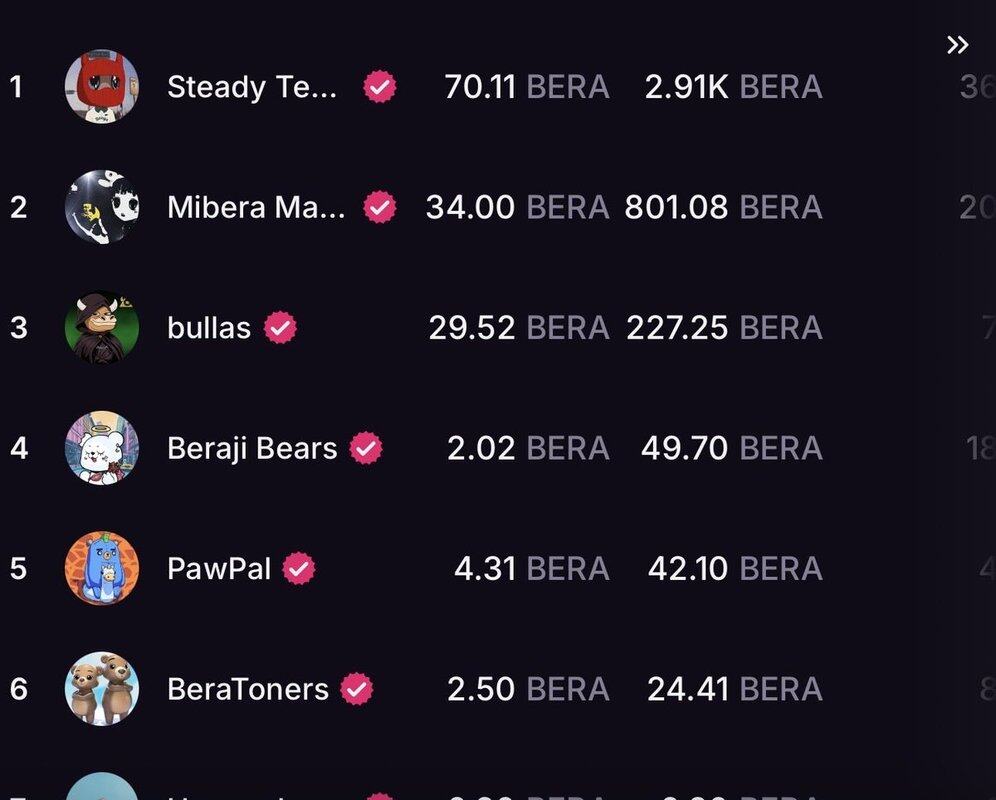Click the verified badge beside Beraji Bears
Screen dimensions: 996x800
366,448
